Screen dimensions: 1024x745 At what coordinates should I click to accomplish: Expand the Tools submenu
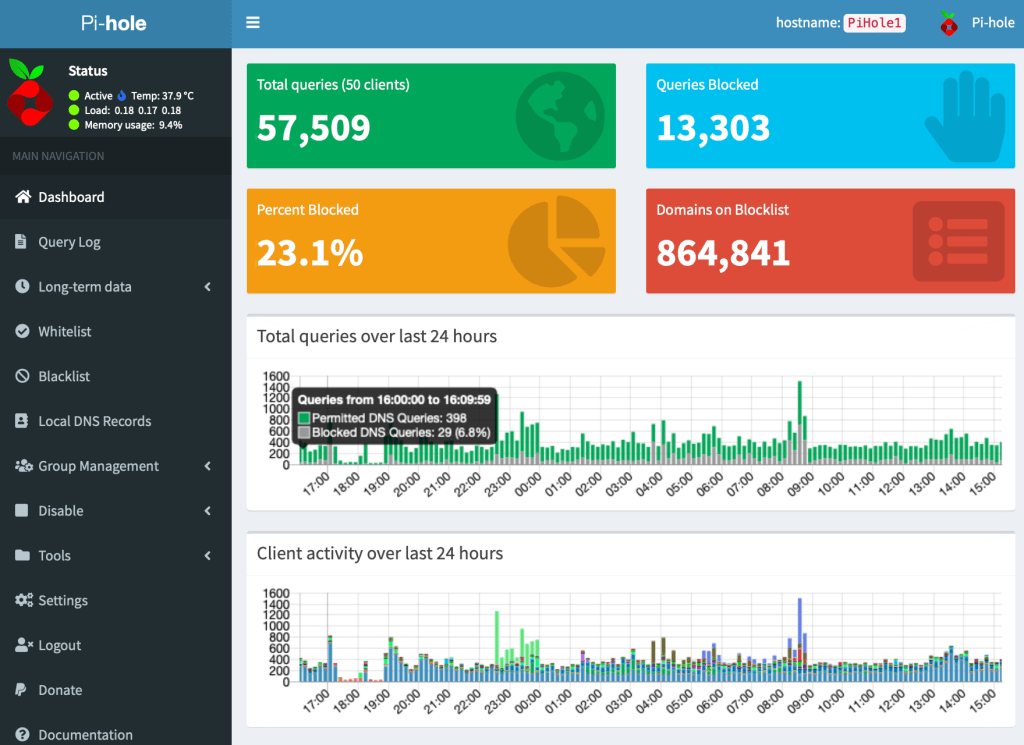click(208, 556)
